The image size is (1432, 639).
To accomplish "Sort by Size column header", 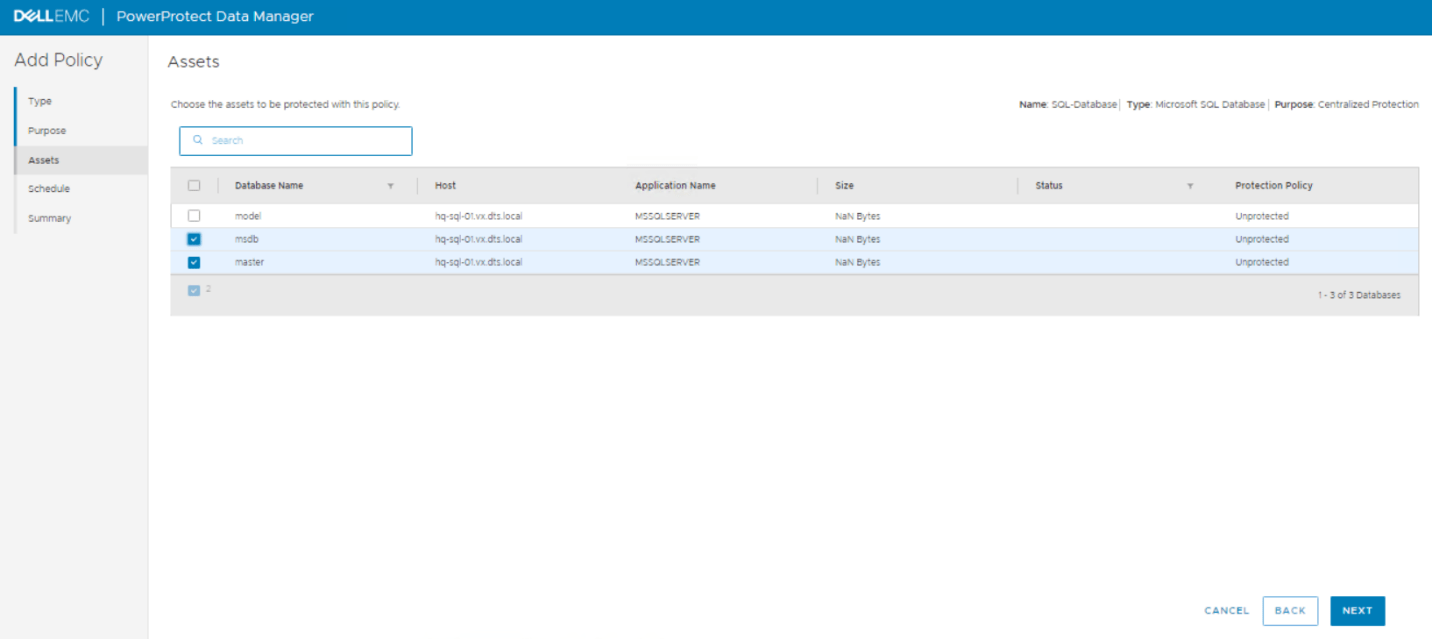I will (x=844, y=186).
